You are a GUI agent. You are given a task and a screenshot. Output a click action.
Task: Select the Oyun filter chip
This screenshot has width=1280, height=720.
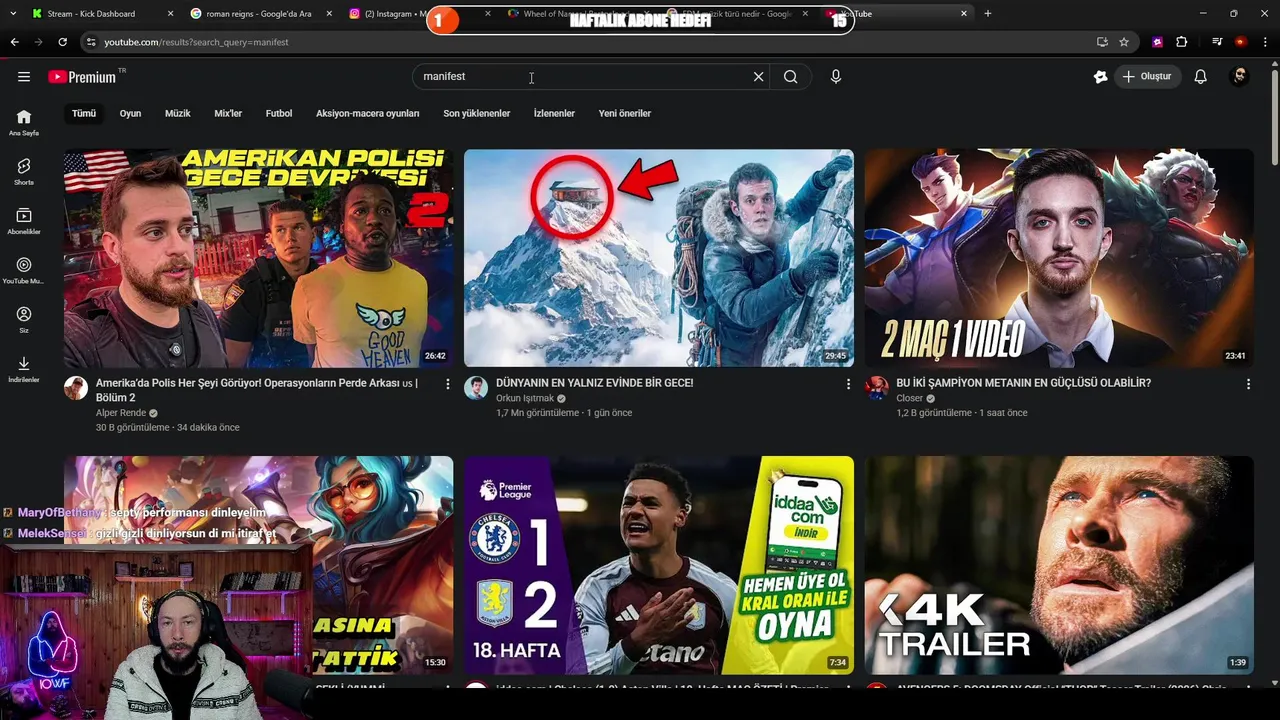point(130,114)
